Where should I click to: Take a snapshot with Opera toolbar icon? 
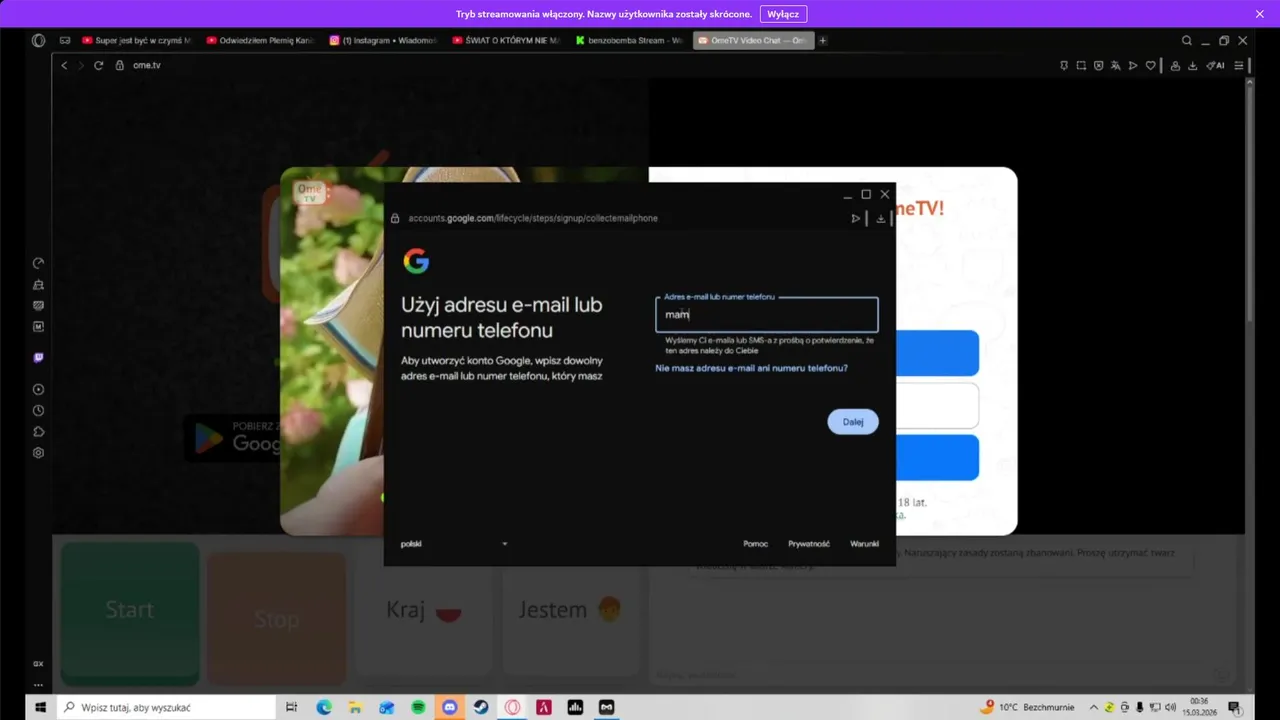(x=1081, y=65)
